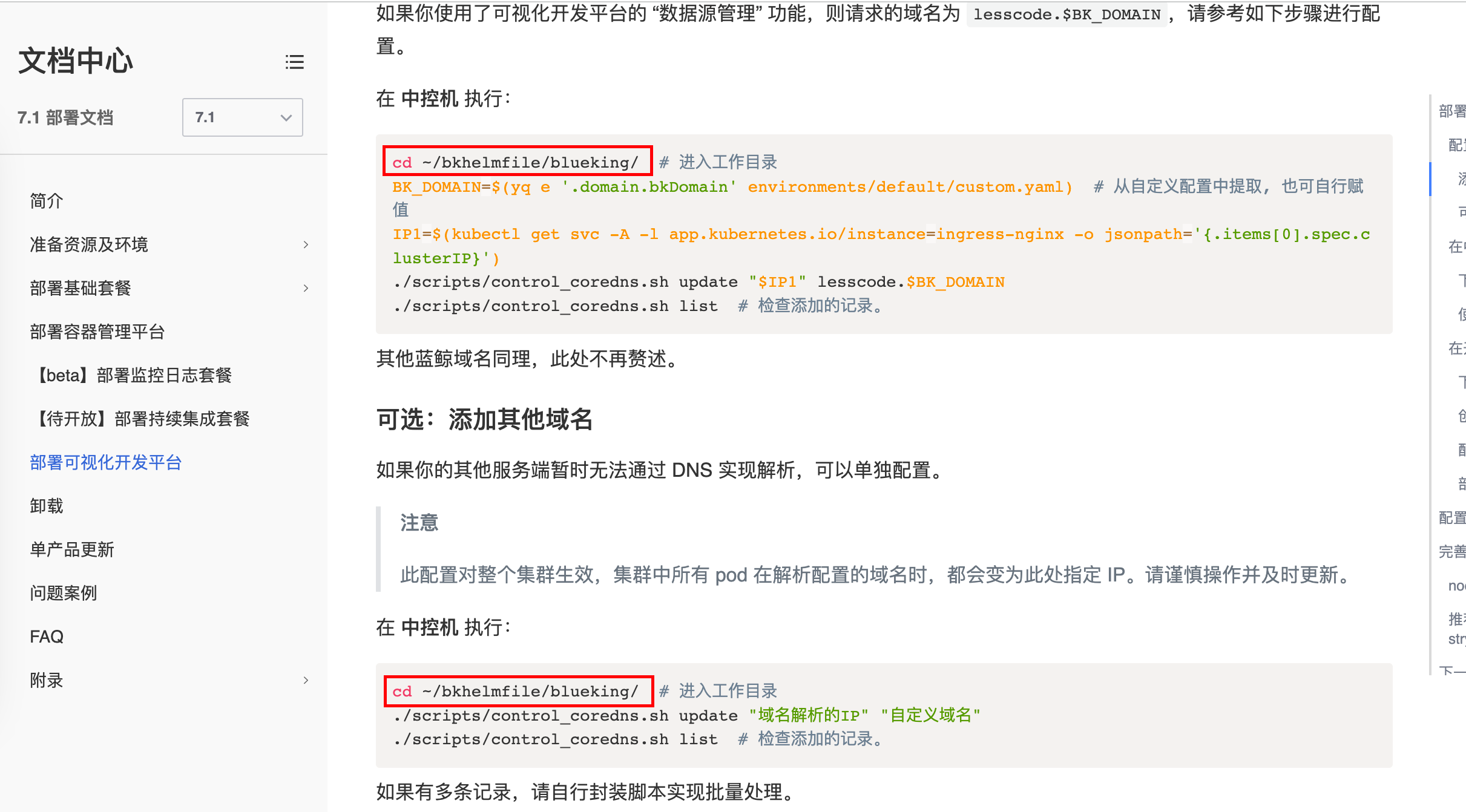This screenshot has width=1466, height=812.
Task: Click the sidebar list toggle icon
Action: click(295, 62)
